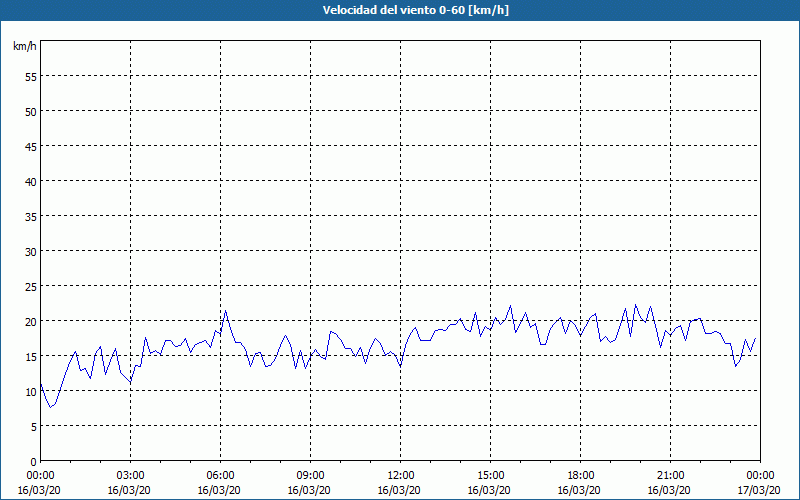This screenshot has width=800, height=500.
Task: Click the 21:00 time marker
Action: point(670,475)
